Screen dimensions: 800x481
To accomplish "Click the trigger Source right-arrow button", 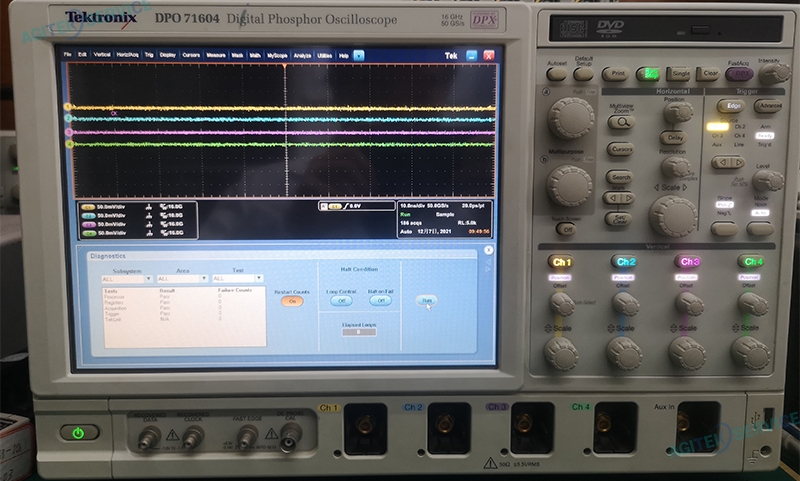I will click(x=737, y=163).
